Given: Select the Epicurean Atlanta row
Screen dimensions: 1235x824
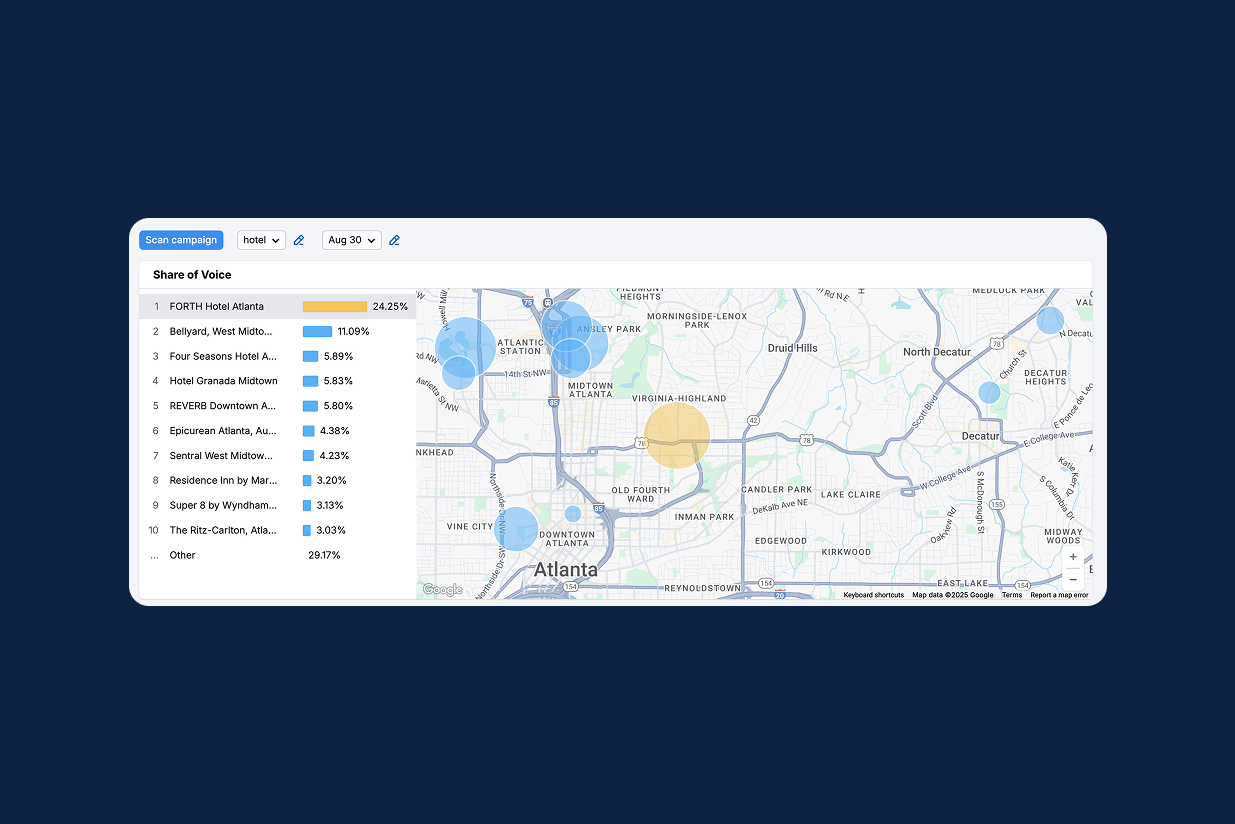Looking at the screenshot, I should pos(277,431).
